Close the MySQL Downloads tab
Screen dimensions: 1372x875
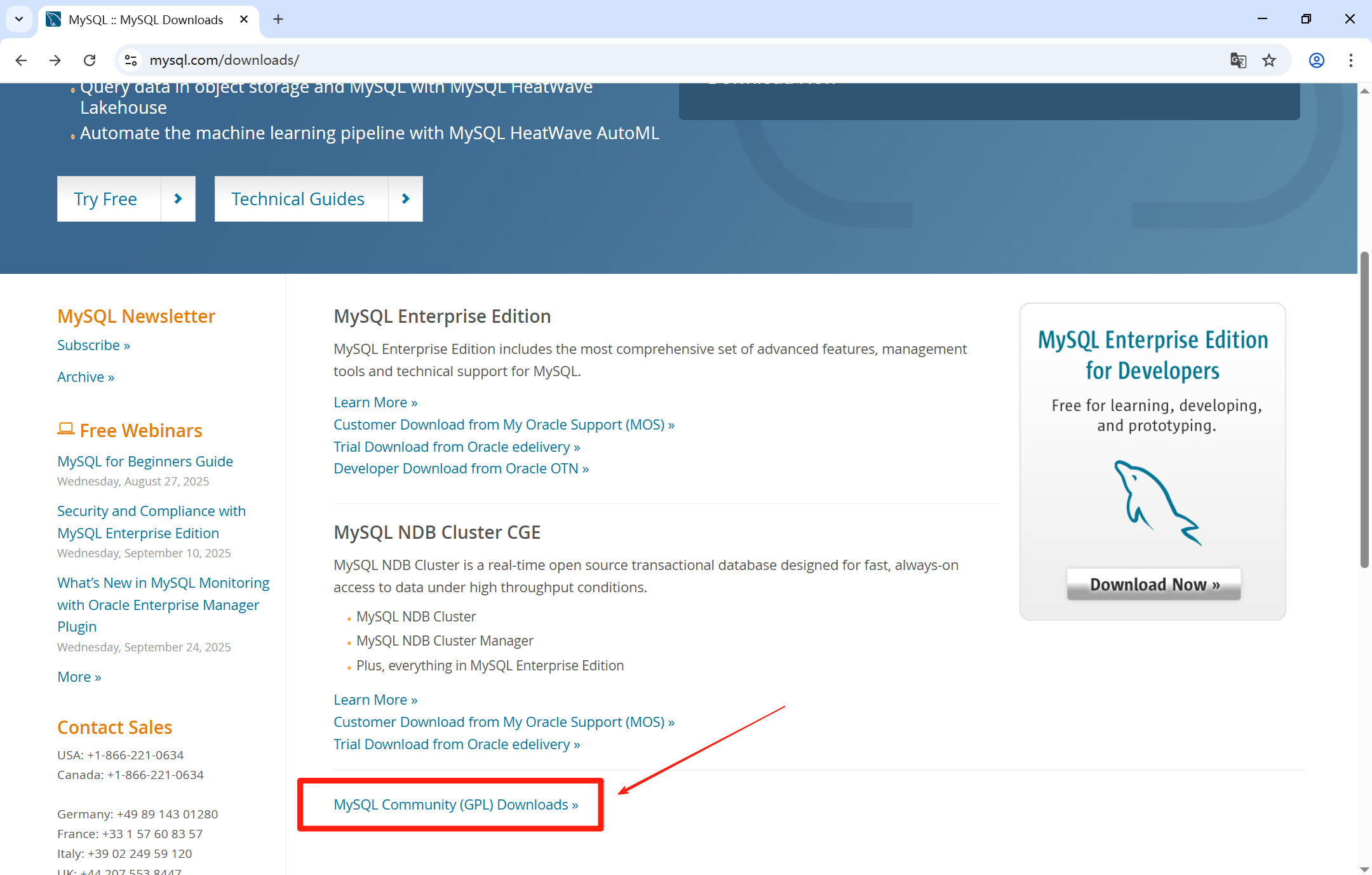244,20
